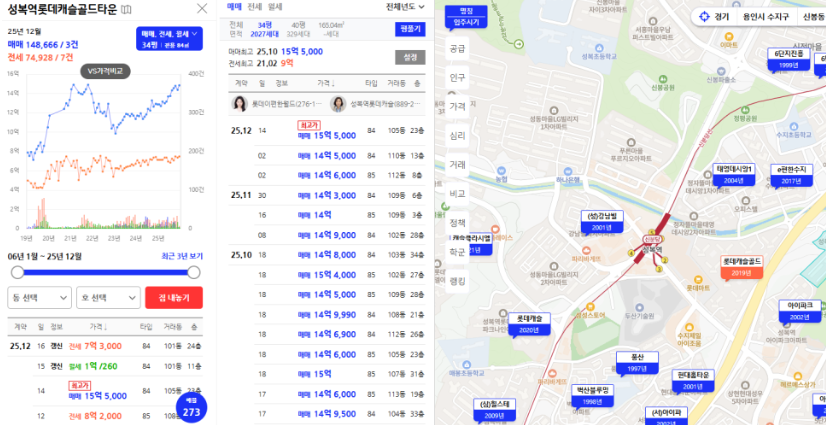Select the (상)강남빌 2001년 apartment marker
This screenshot has height=425, width=826.
coord(602,222)
